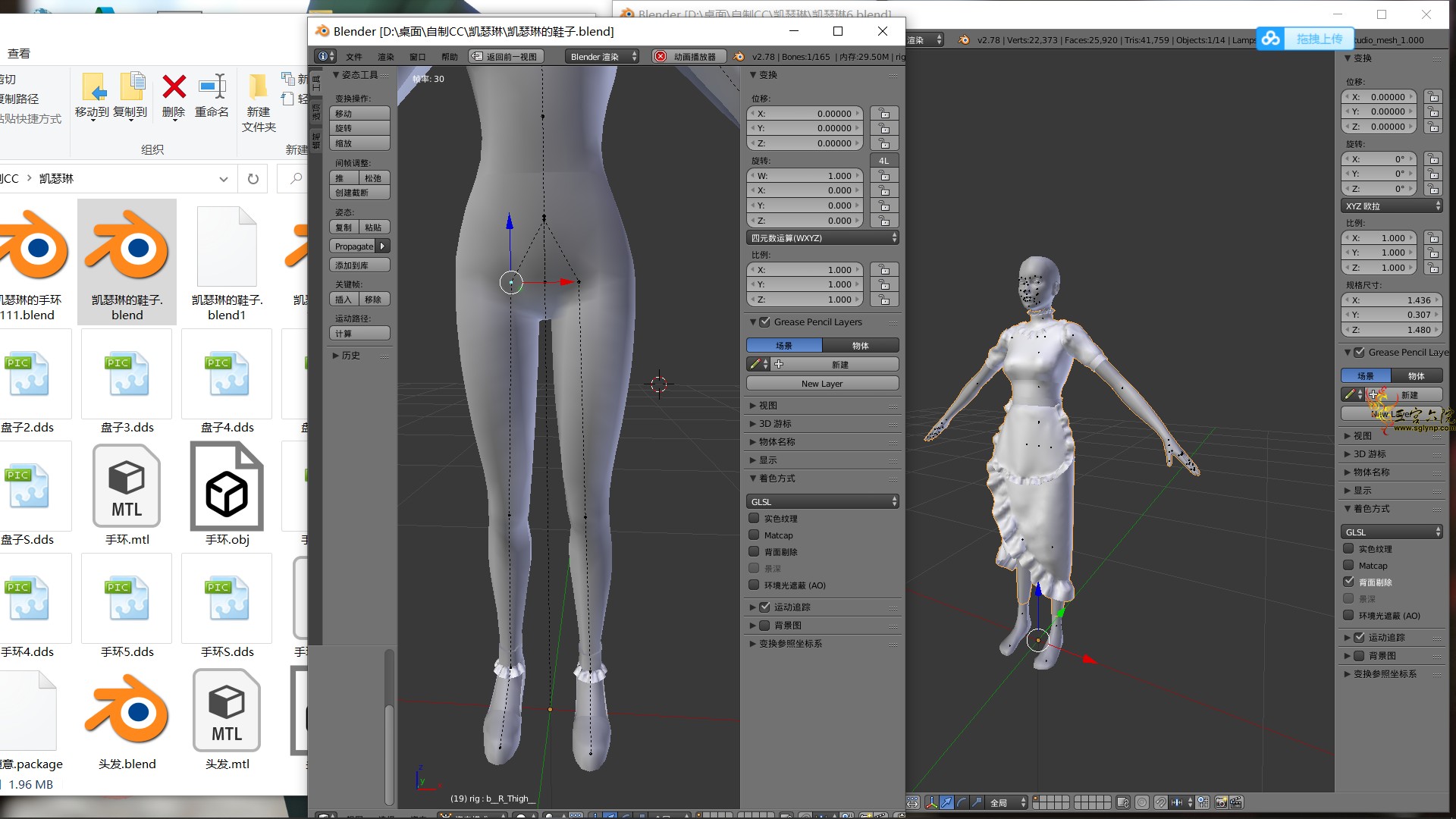The image size is (1456, 819).
Task: Select the translate manipulator arrow icon
Action: click(x=946, y=802)
